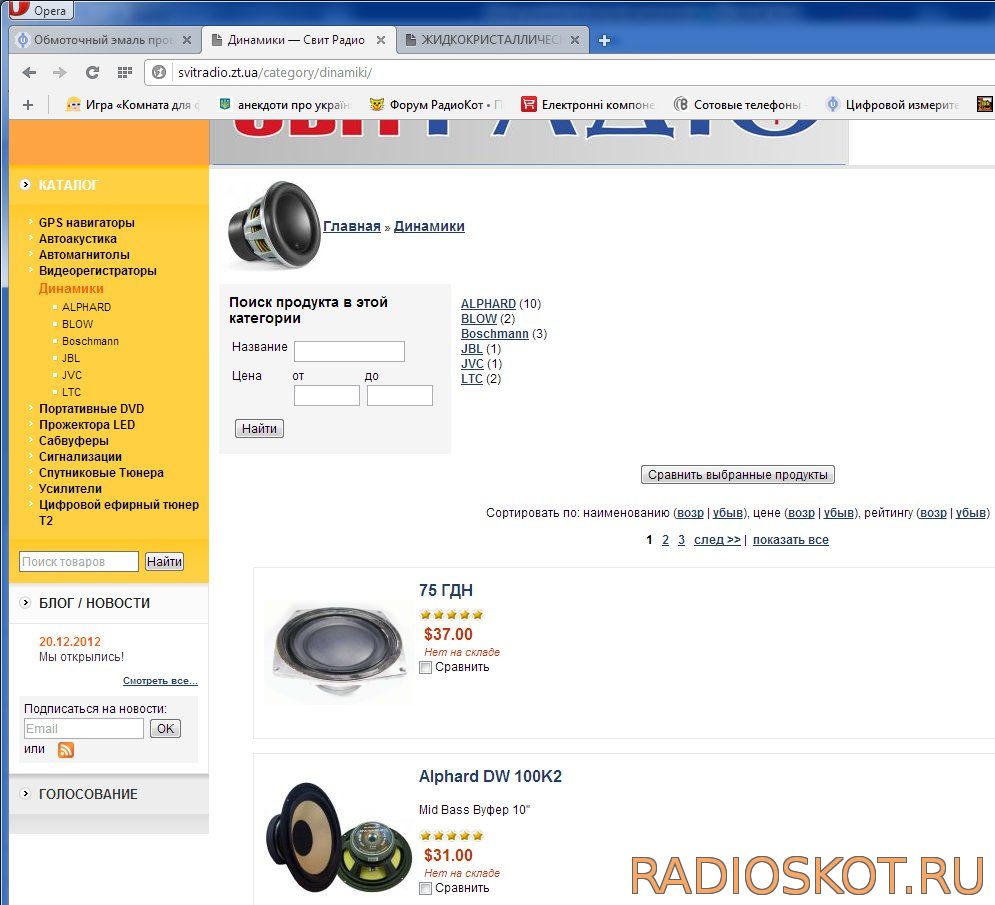Click BLOW (2) brand link
Viewport: 995px width, 905px height.
click(x=478, y=319)
